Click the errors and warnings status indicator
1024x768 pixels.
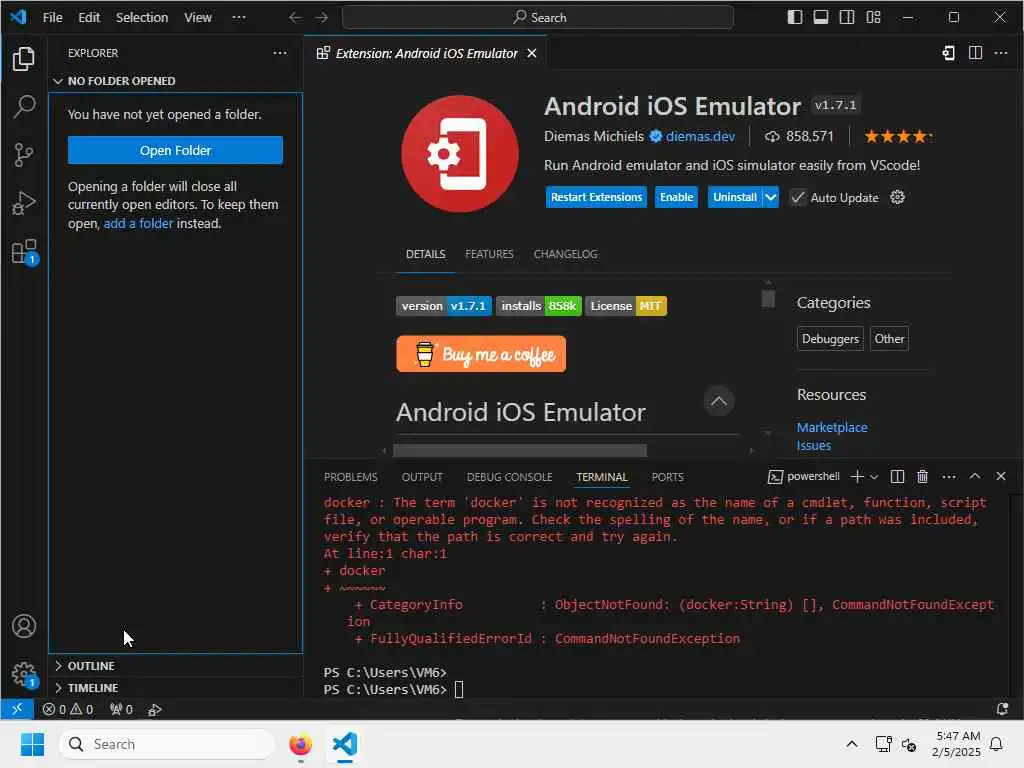(x=68, y=709)
